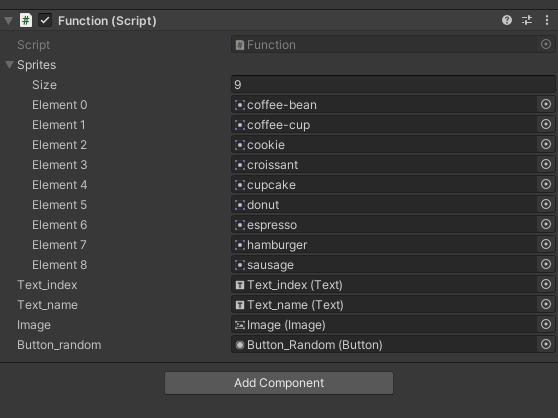The image size is (558, 418).
Task: Select the croissant sprite field
Action: 384,165
